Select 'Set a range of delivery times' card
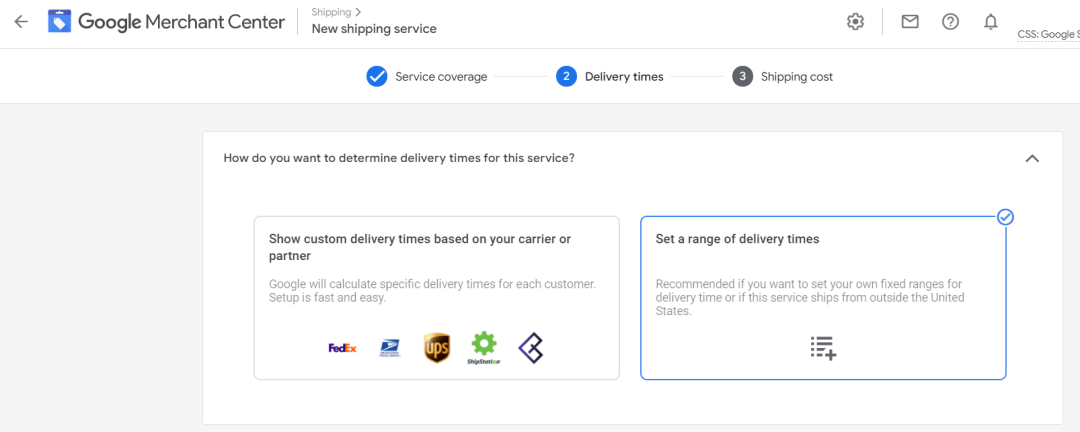This screenshot has width=1080, height=432. pos(823,298)
